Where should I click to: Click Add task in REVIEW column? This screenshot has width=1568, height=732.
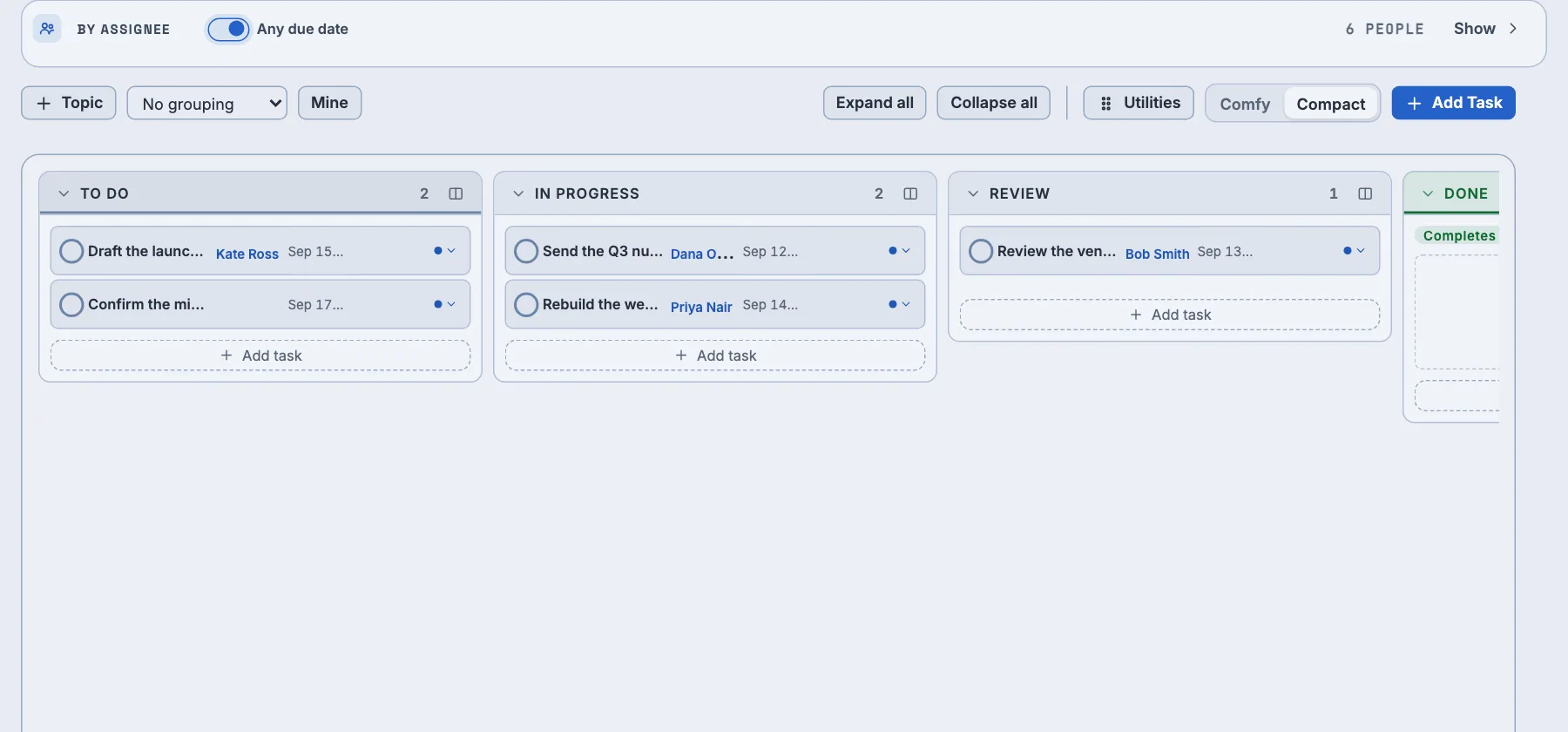(x=1170, y=315)
